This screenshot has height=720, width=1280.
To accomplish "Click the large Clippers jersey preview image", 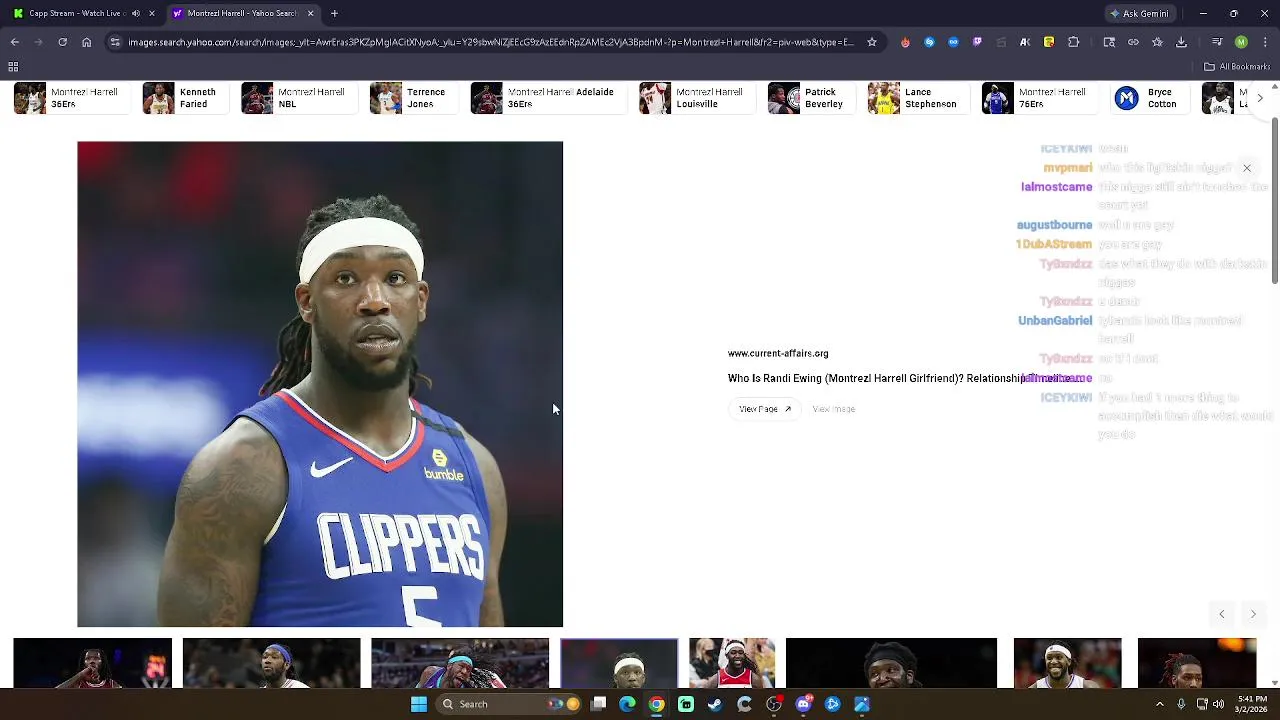I will 320,384.
